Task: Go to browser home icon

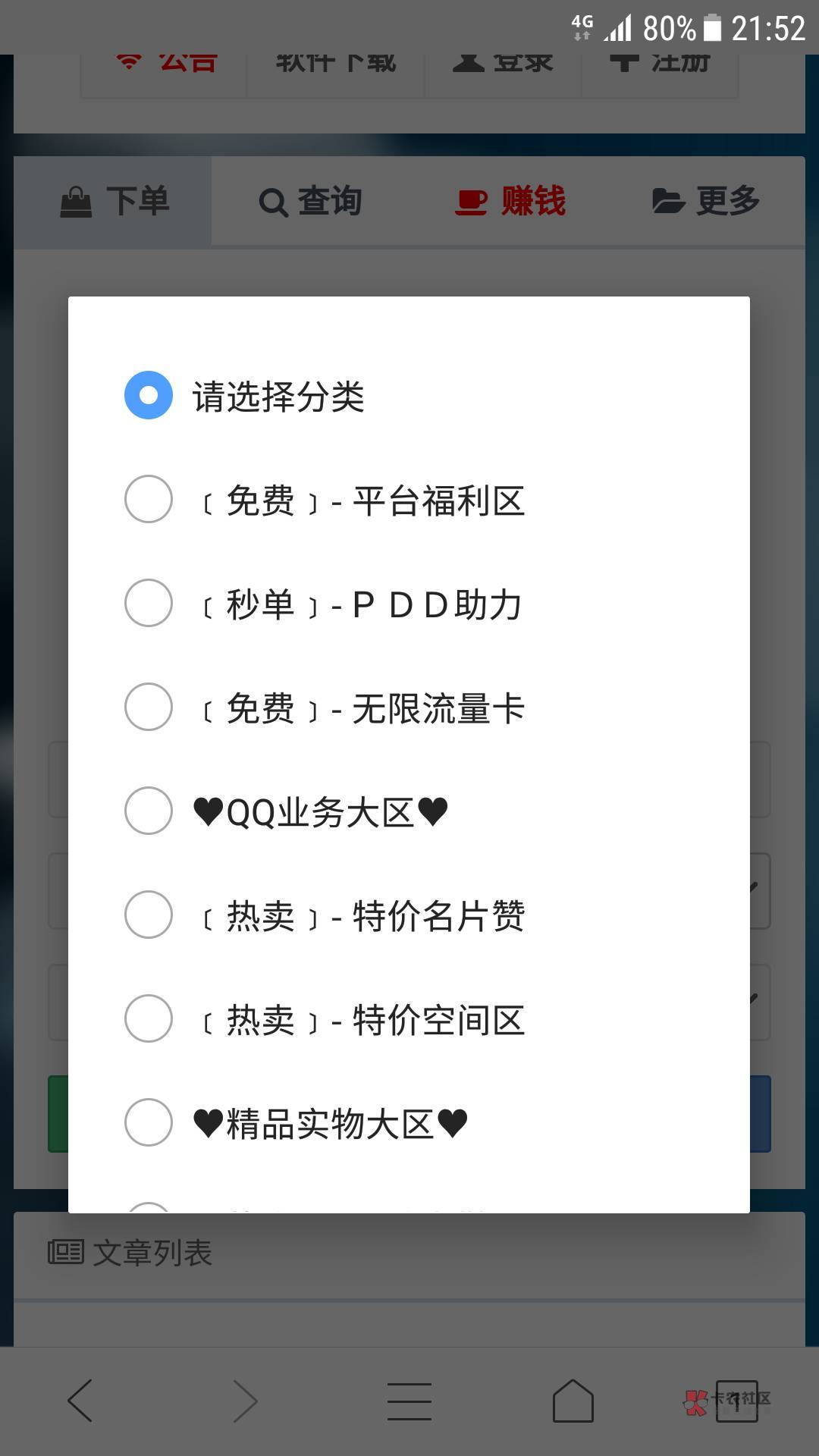Action: (x=573, y=1400)
